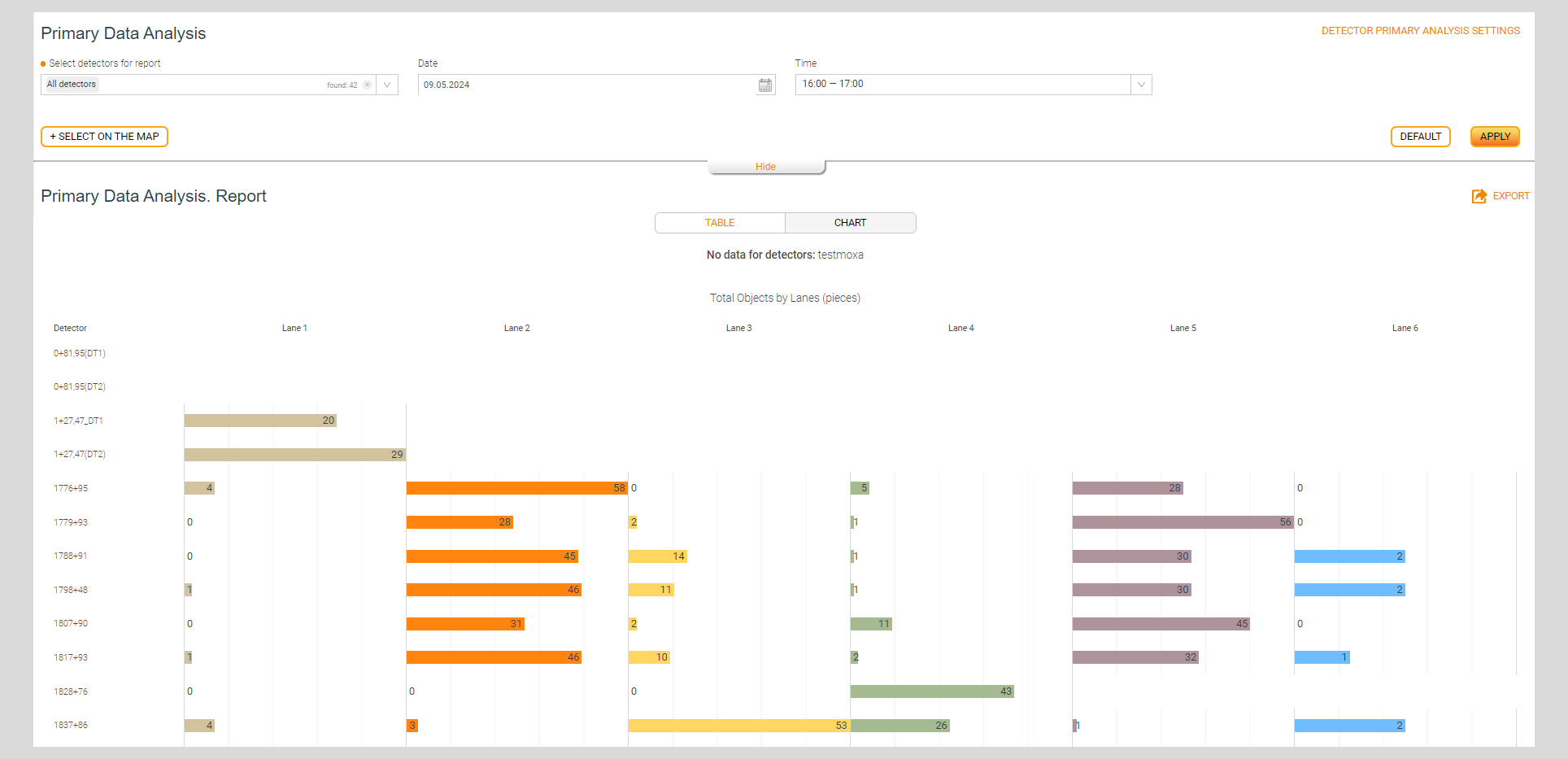Open the date picker calendar icon
1568x759 pixels.
pyautogui.click(x=764, y=85)
